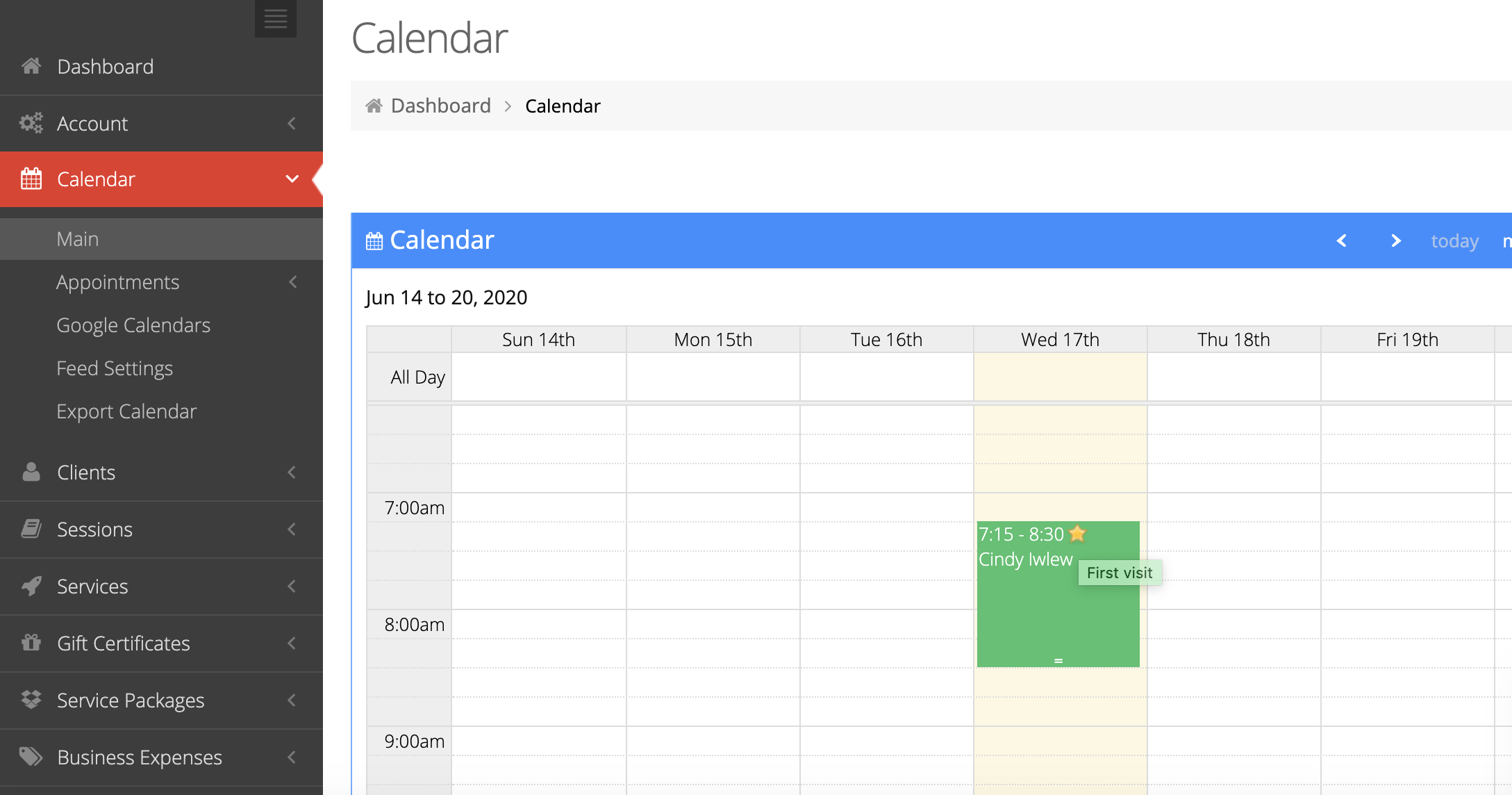The image size is (1512, 795).
Task: Click the Services rocket icon
Action: 31,587
